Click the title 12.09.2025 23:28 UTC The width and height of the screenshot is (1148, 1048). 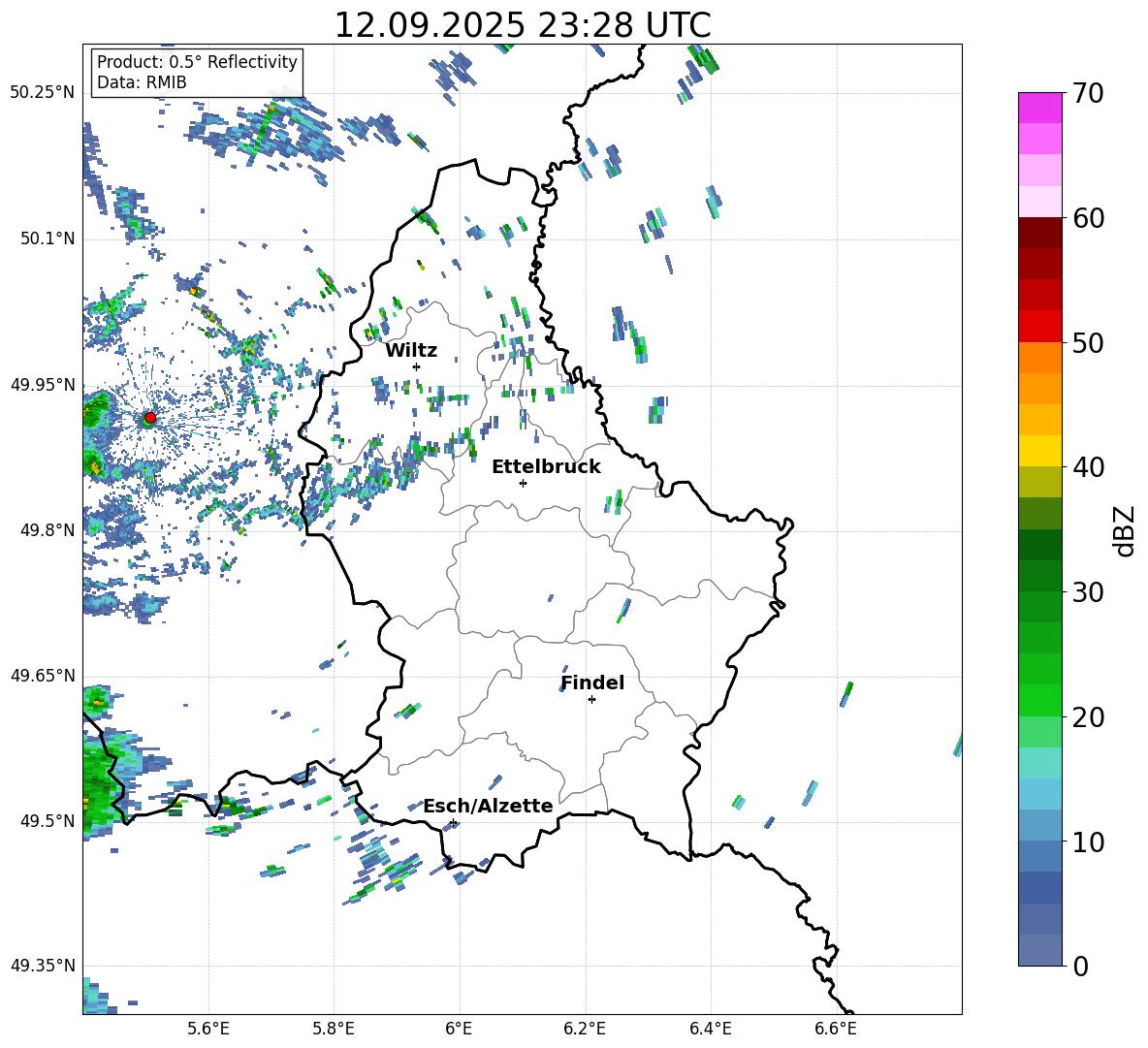523,25
